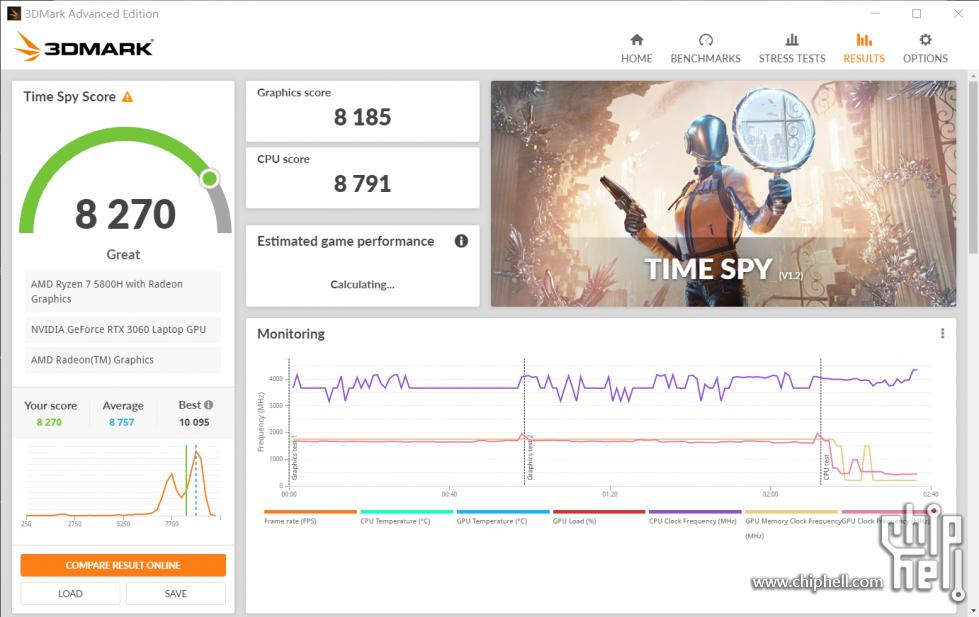Click the 3DMark logo
The image size is (979, 617).
pos(84,47)
